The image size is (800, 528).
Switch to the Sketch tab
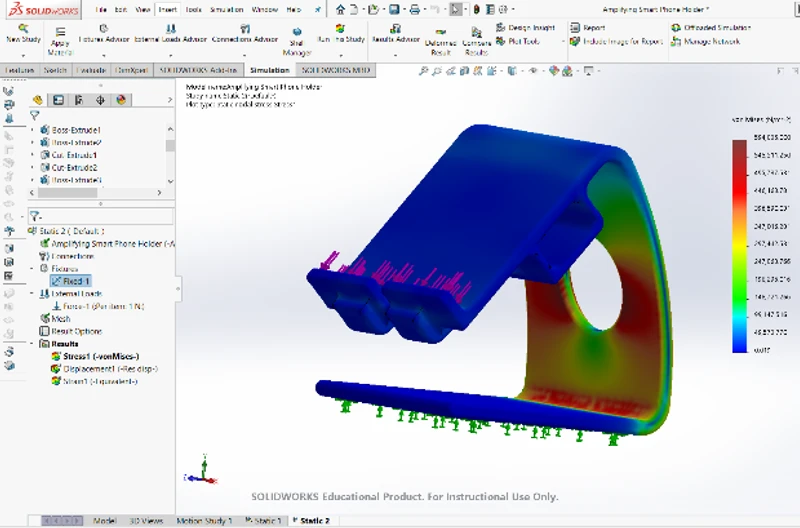[x=55, y=70]
